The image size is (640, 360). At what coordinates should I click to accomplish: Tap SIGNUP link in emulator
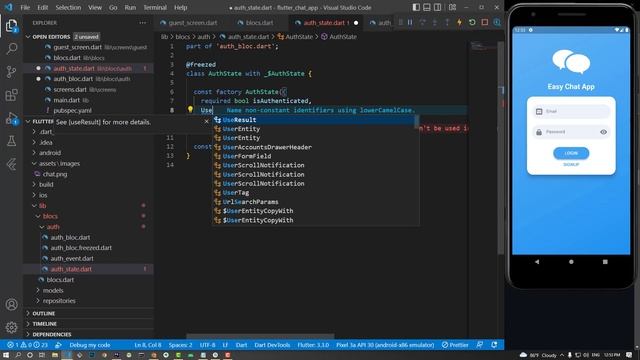(x=571, y=164)
